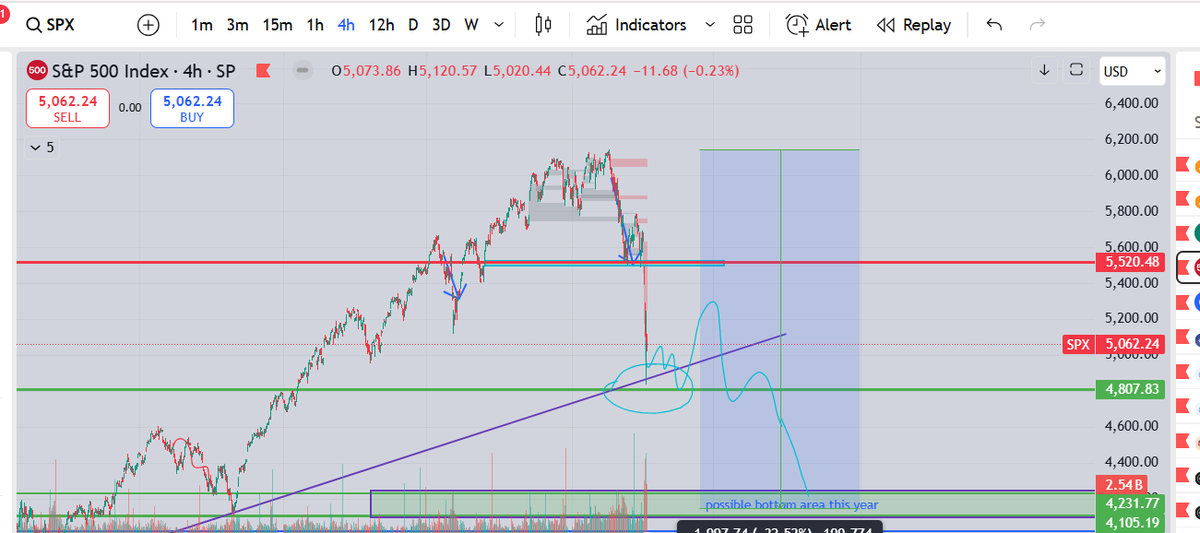Viewport: 1200px width, 533px height.
Task: Click the 4,600.00 price scale value
Action: click(x=1131, y=426)
